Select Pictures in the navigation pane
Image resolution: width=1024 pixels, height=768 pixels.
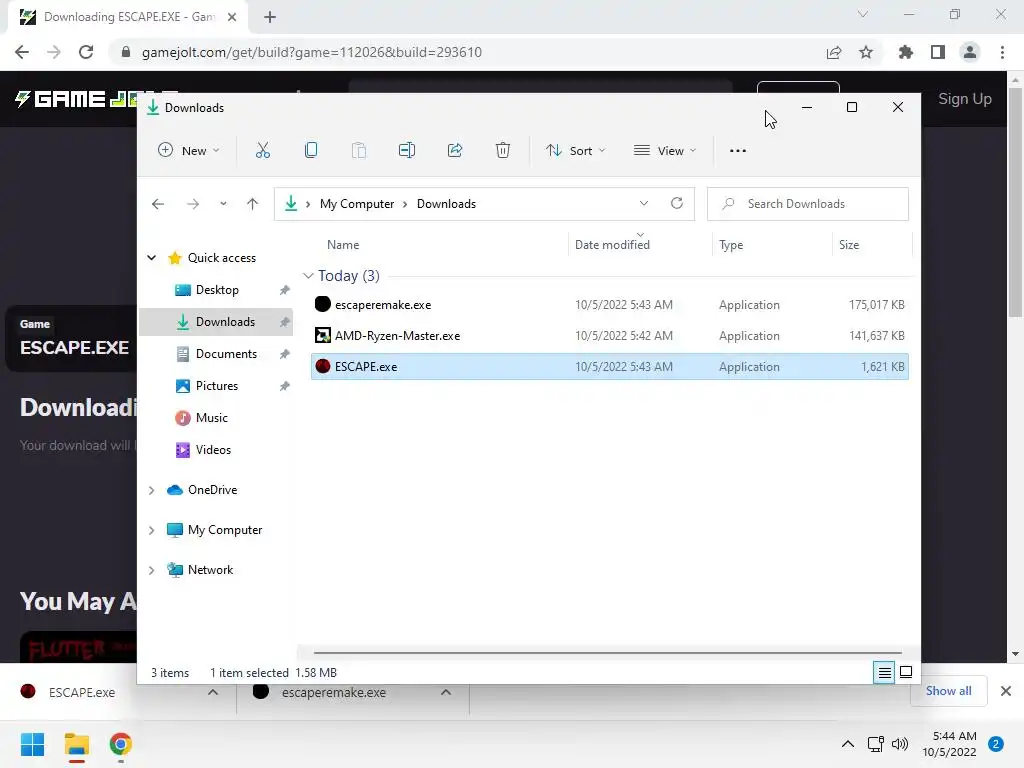(216, 386)
